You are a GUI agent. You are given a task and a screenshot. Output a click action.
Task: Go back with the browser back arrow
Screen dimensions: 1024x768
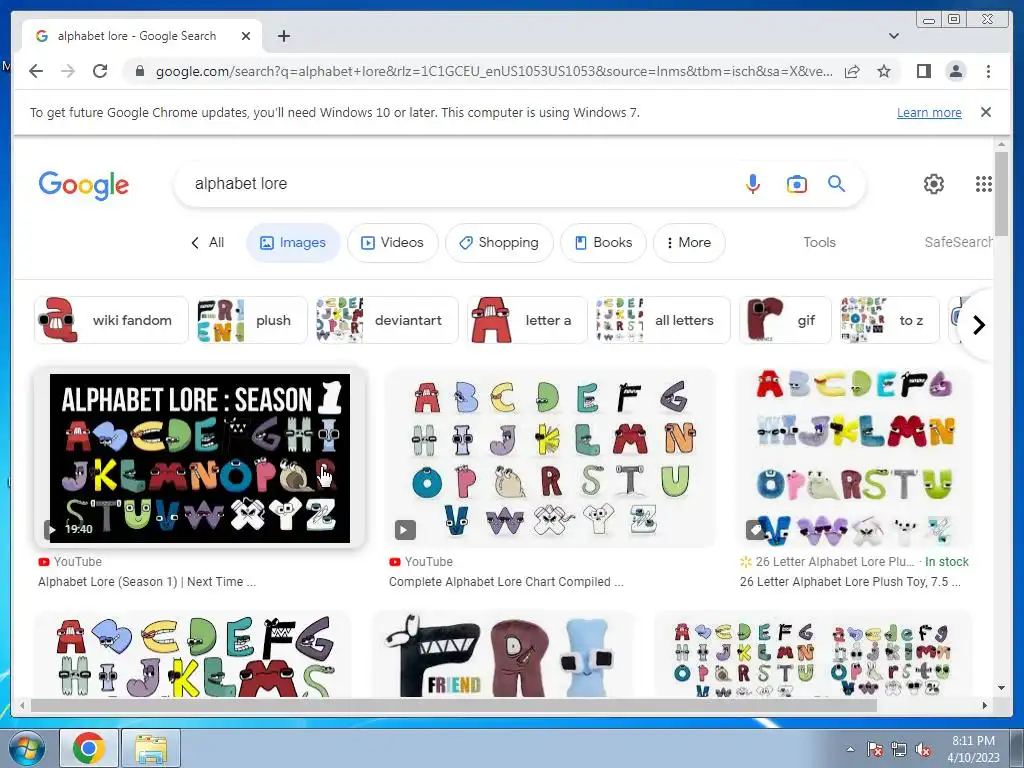[36, 71]
